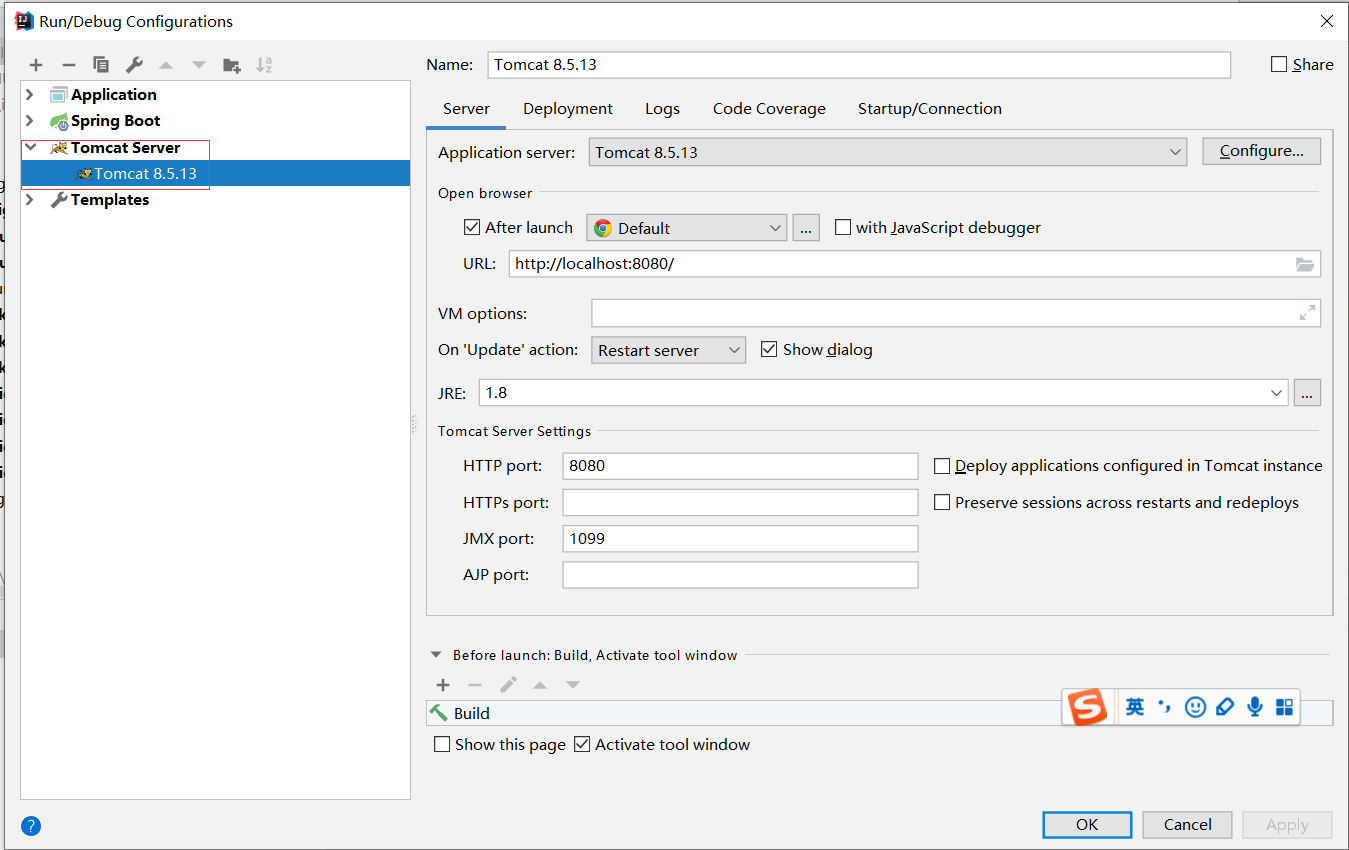This screenshot has width=1349, height=850.
Task: Click the OK button
Action: pyautogui.click(x=1087, y=824)
